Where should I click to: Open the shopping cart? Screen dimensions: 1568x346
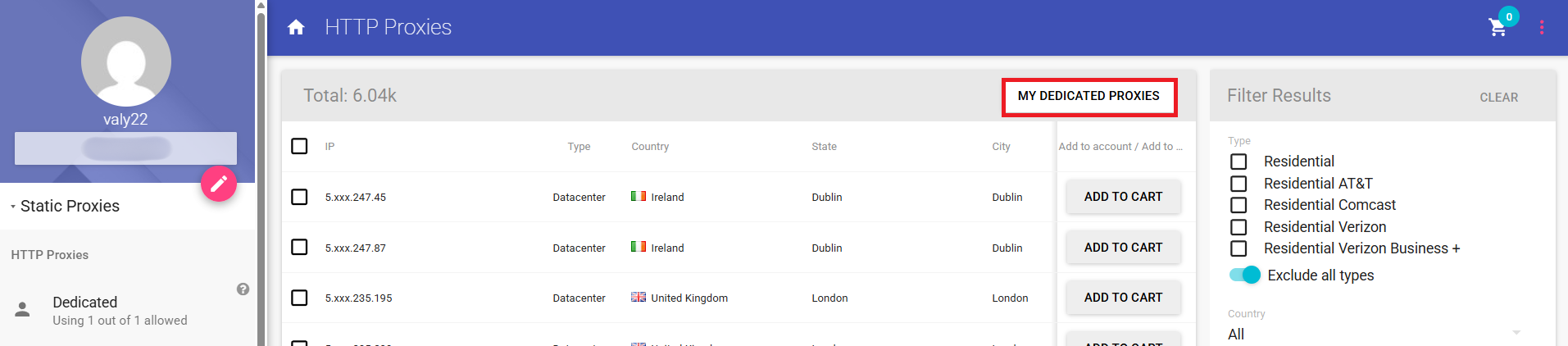(x=1498, y=27)
